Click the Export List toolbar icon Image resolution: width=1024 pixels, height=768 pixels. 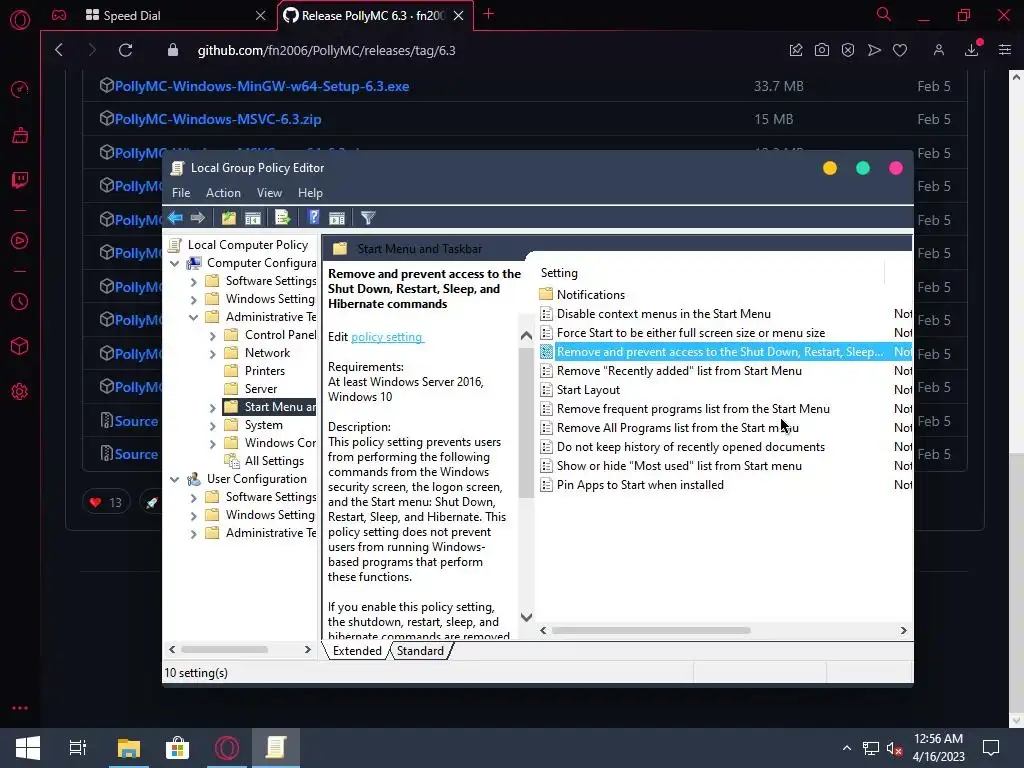click(283, 217)
